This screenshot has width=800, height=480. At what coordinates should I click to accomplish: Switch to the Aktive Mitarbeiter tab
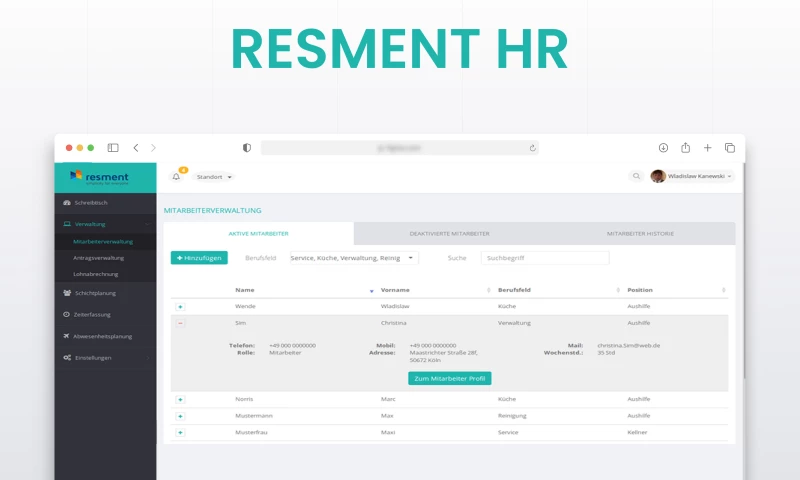[x=259, y=234]
